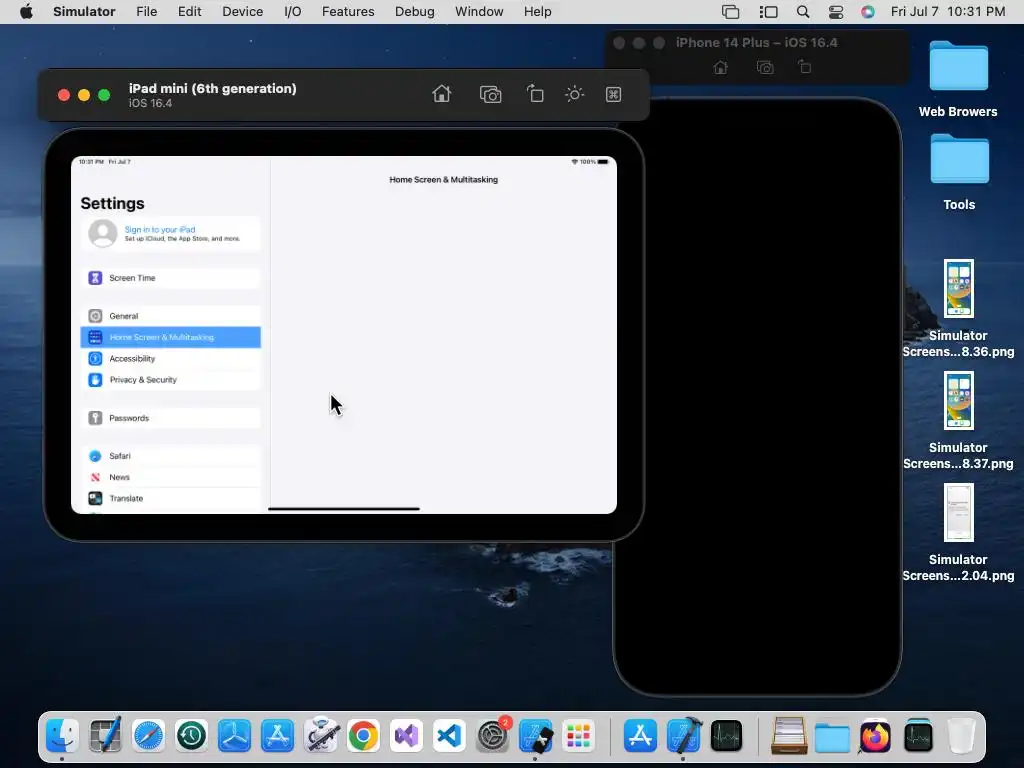Image resolution: width=1024 pixels, height=768 pixels.
Task: Open Screen Time in iPad Settings
Action: [170, 278]
